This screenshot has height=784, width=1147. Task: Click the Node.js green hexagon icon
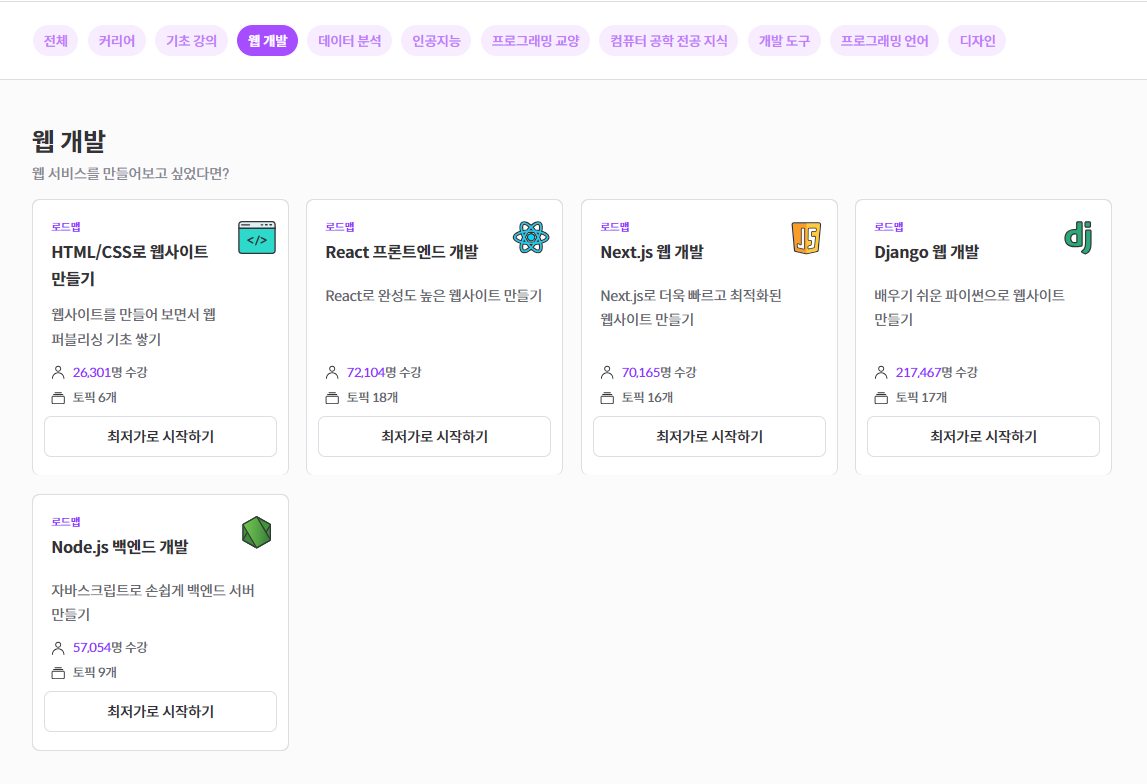coord(257,532)
